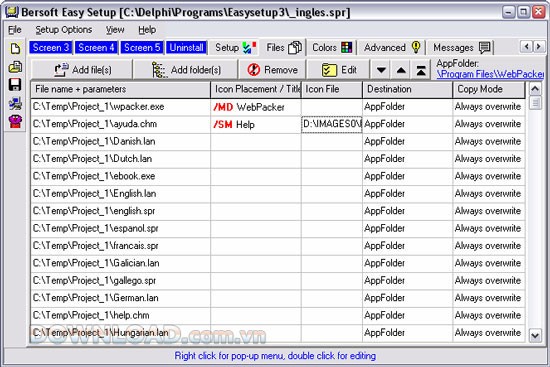Switch to the Screen 4 tab

[96, 48]
